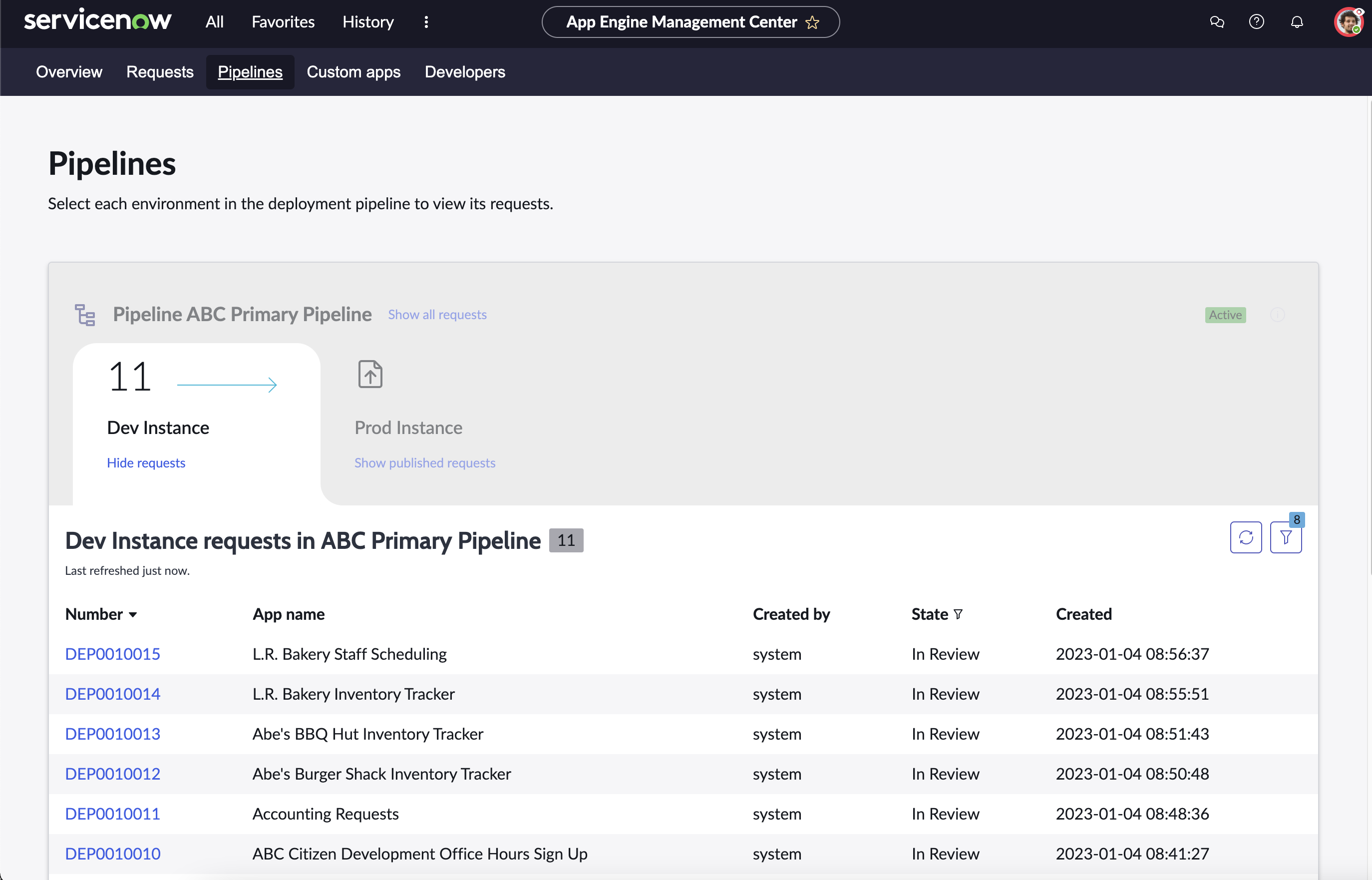
Task: Click 'L.R. Bakery Staff Scheduling' cell
Action: click(349, 654)
